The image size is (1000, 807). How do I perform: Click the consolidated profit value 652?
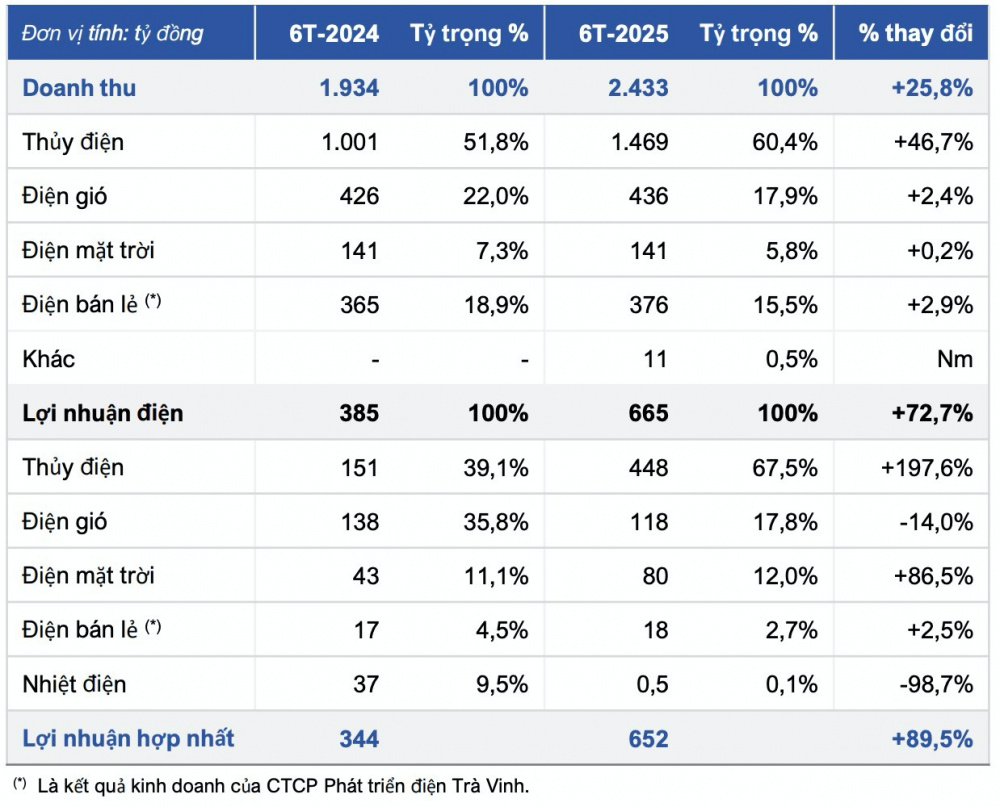point(648,739)
